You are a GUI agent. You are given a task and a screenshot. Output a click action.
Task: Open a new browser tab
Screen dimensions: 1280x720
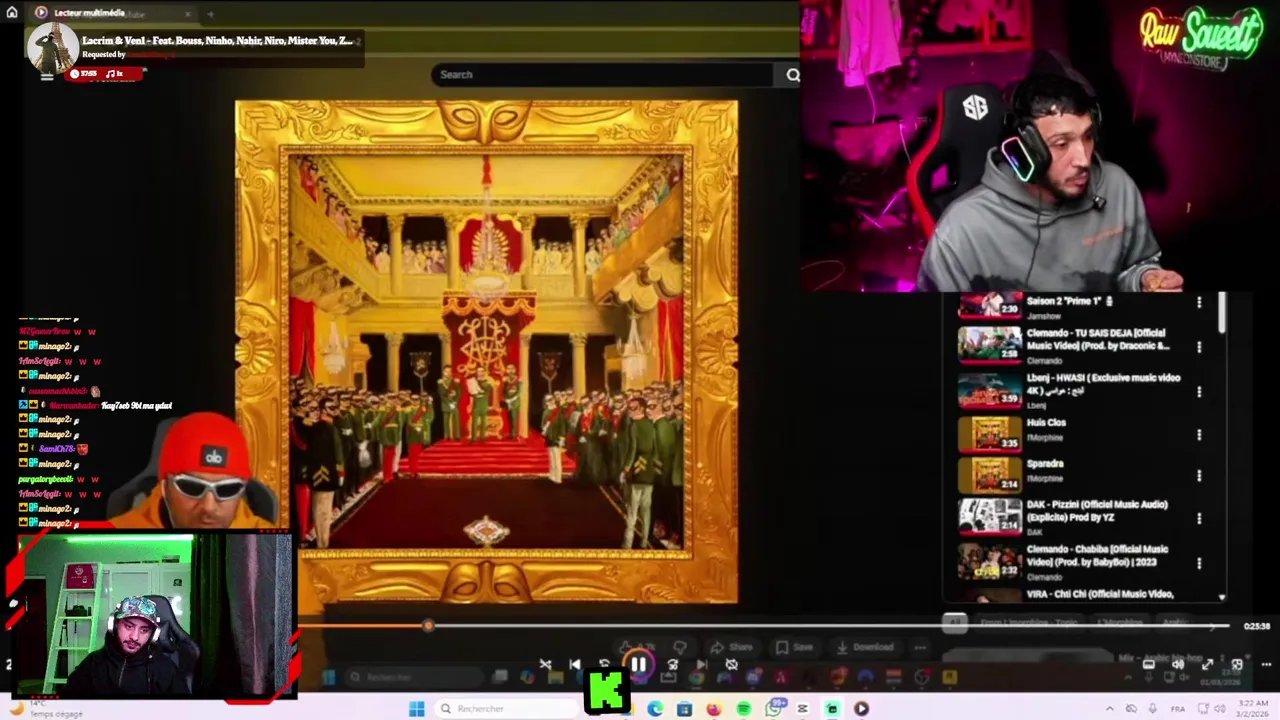(210, 13)
